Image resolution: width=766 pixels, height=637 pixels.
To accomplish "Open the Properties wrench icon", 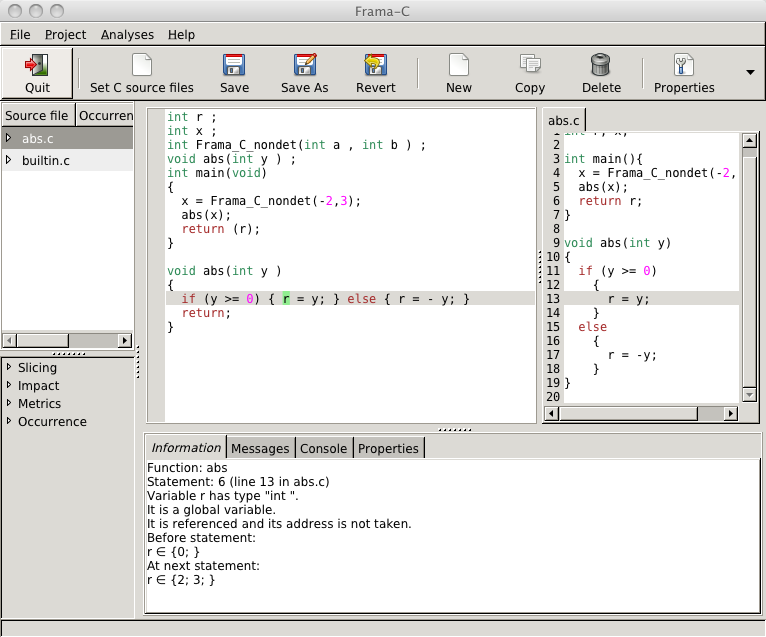I will (x=683, y=64).
